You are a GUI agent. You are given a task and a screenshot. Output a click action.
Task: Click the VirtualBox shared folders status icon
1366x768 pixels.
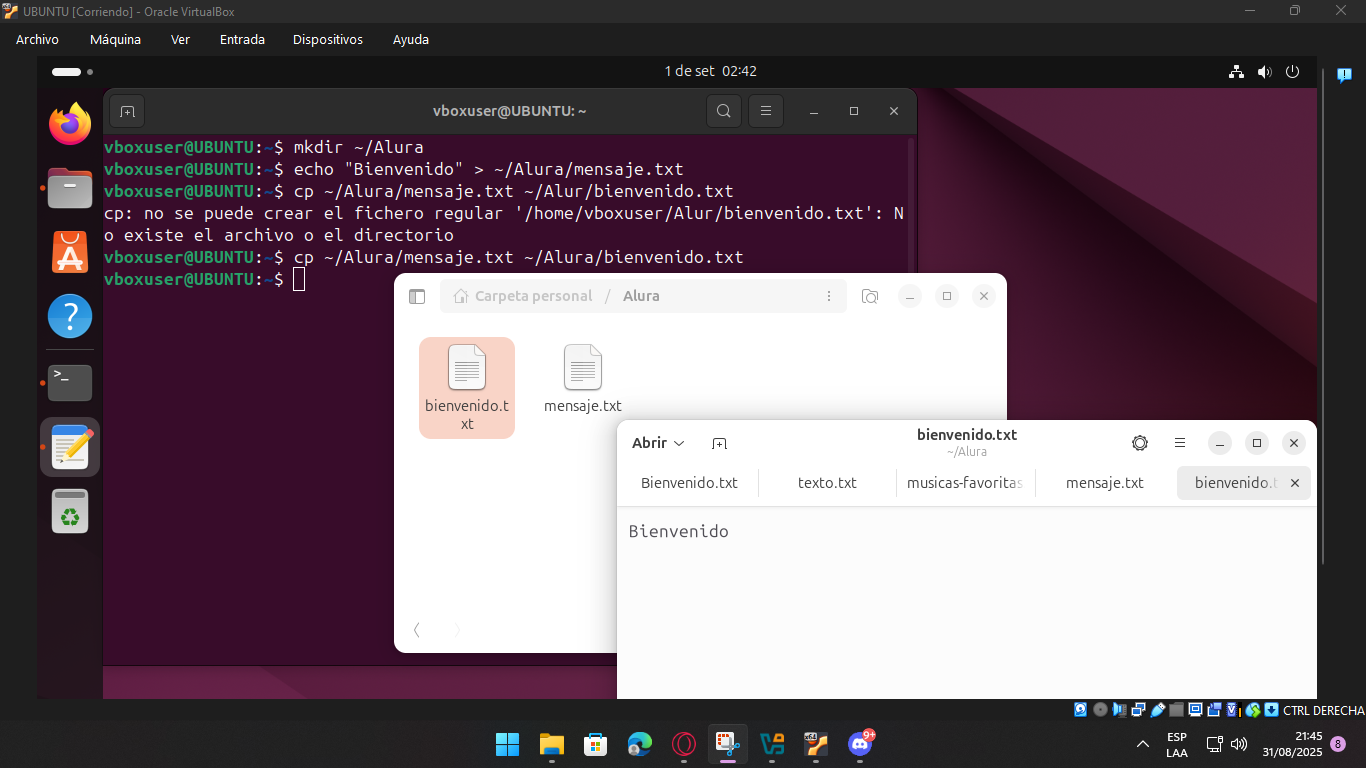tap(1176, 710)
